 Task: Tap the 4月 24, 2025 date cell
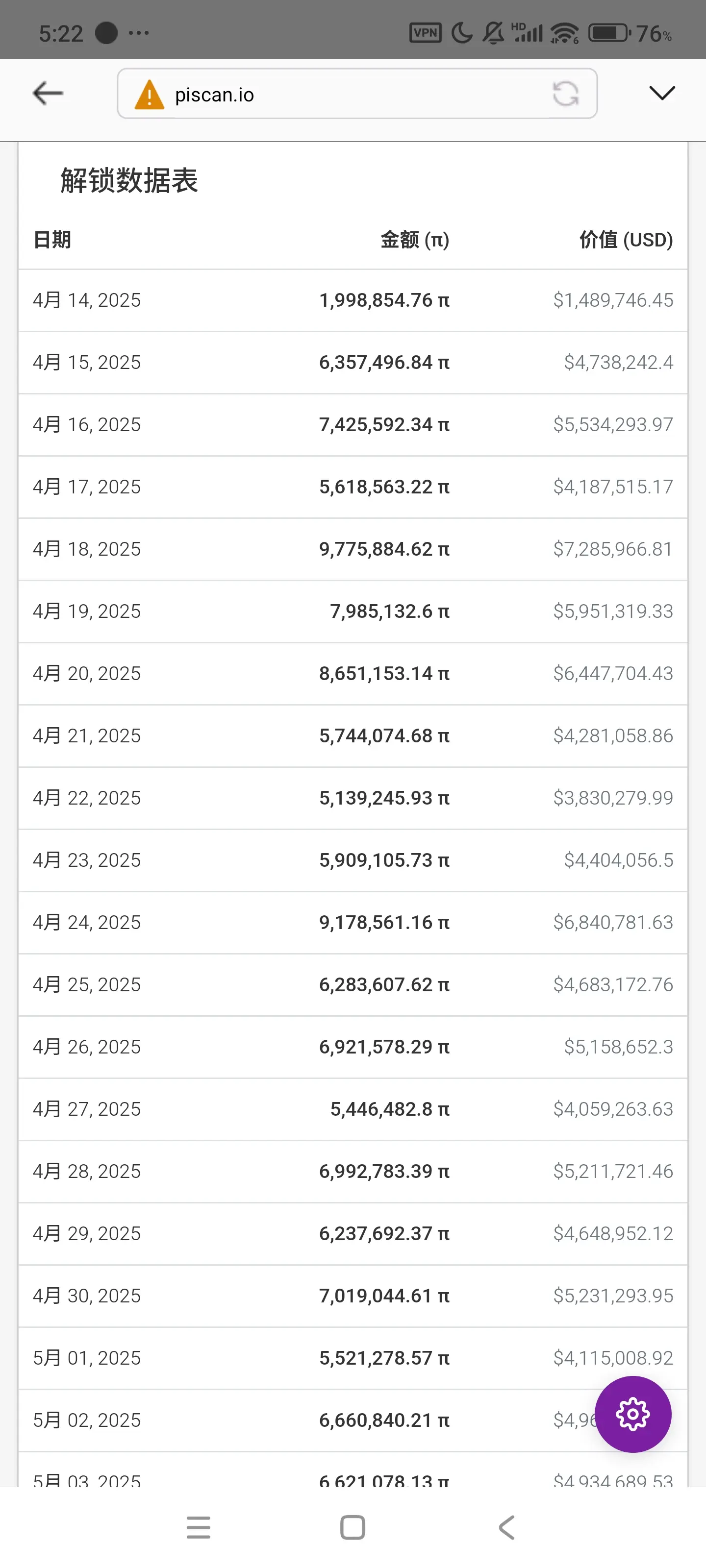point(86,922)
